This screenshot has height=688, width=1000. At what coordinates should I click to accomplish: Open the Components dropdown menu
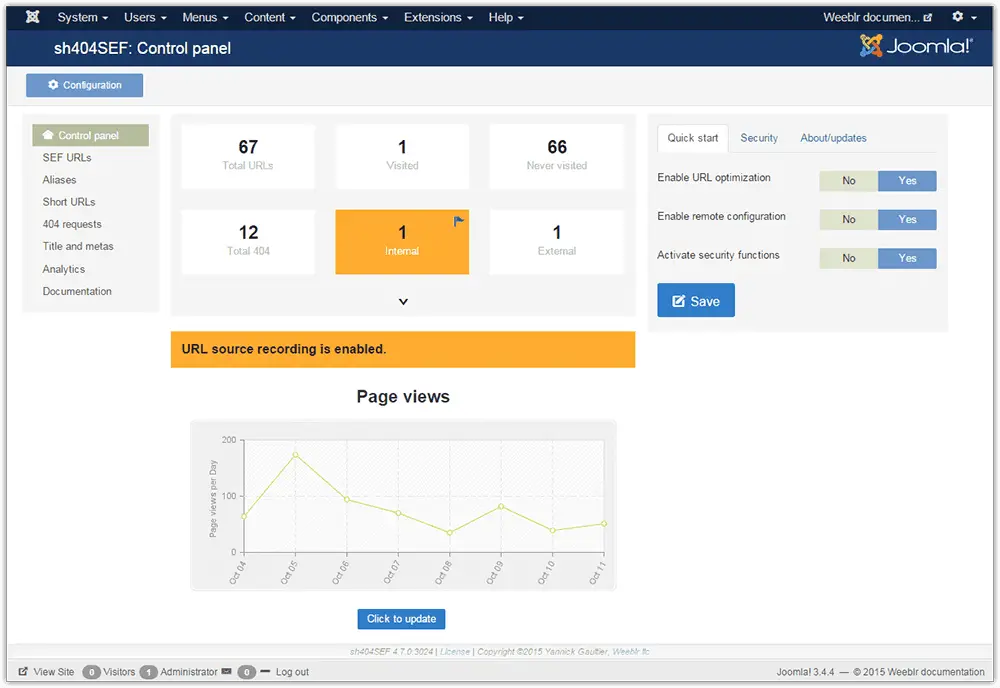point(349,17)
